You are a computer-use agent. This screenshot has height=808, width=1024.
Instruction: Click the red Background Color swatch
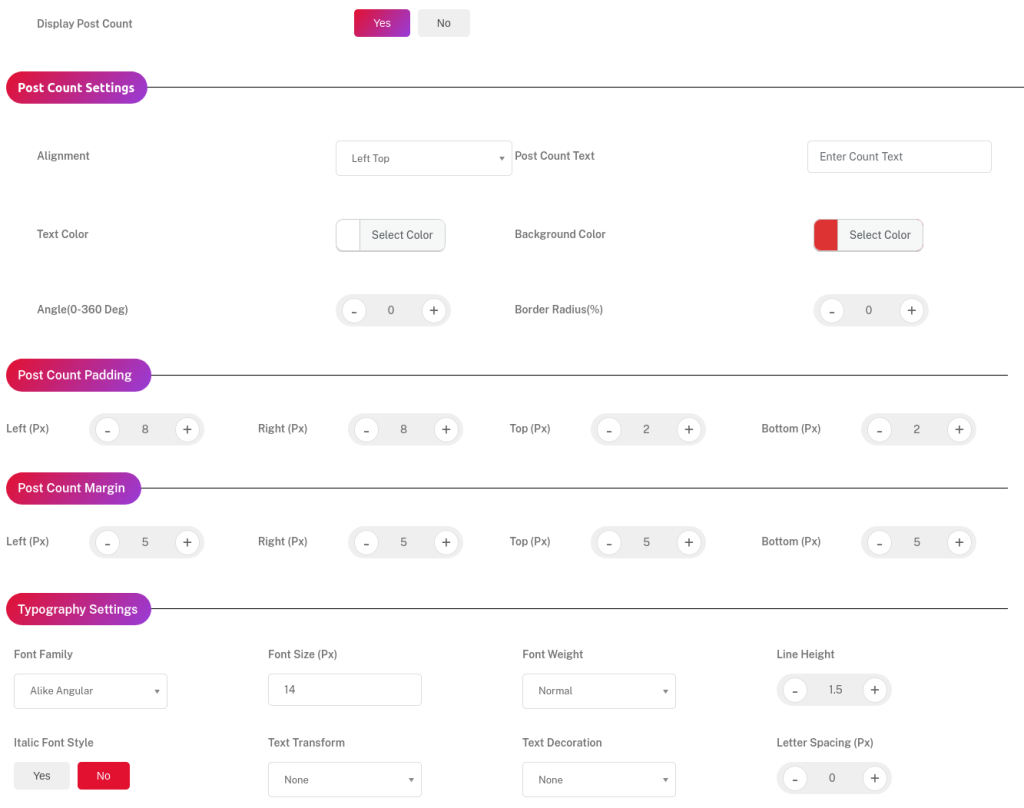click(x=826, y=235)
